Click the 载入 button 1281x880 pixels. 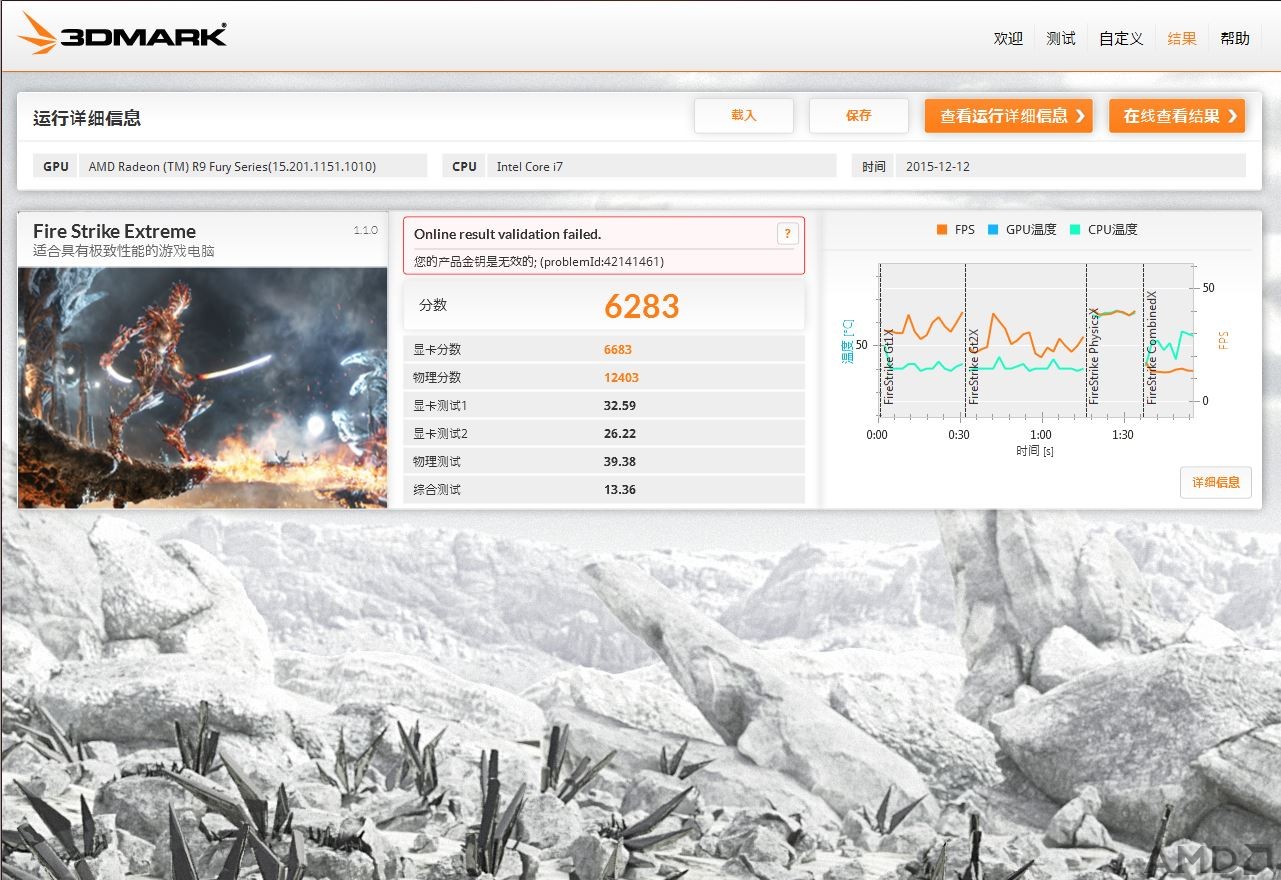(744, 116)
